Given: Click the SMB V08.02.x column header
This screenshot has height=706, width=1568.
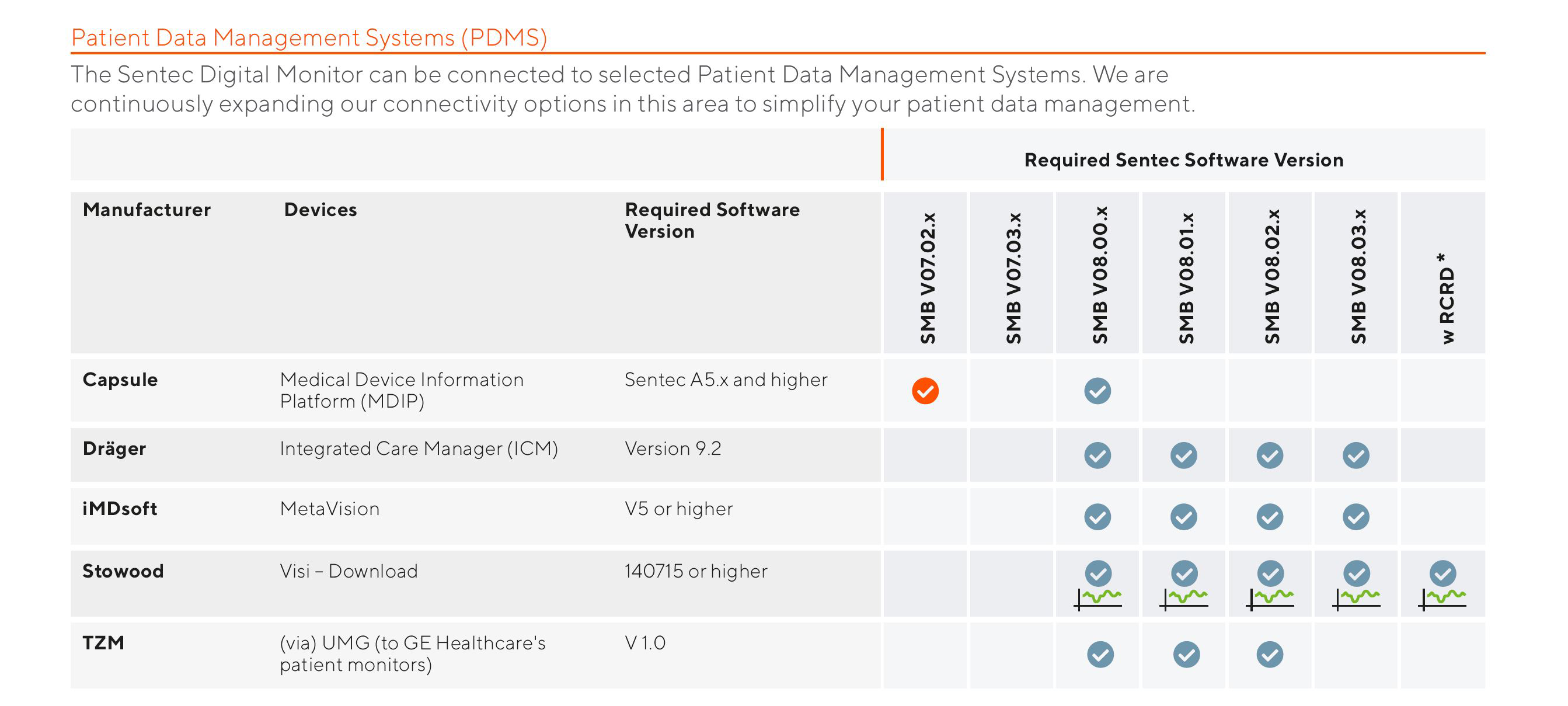Looking at the screenshot, I should 1271,277.
